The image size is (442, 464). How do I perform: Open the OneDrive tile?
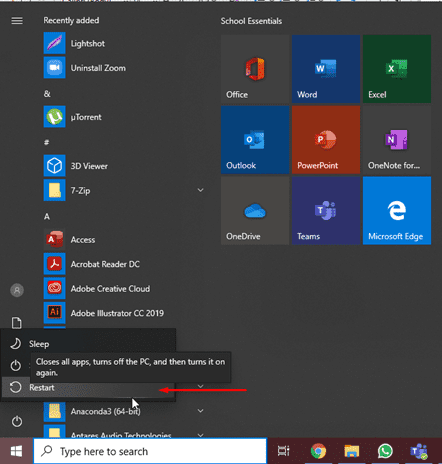(x=255, y=211)
